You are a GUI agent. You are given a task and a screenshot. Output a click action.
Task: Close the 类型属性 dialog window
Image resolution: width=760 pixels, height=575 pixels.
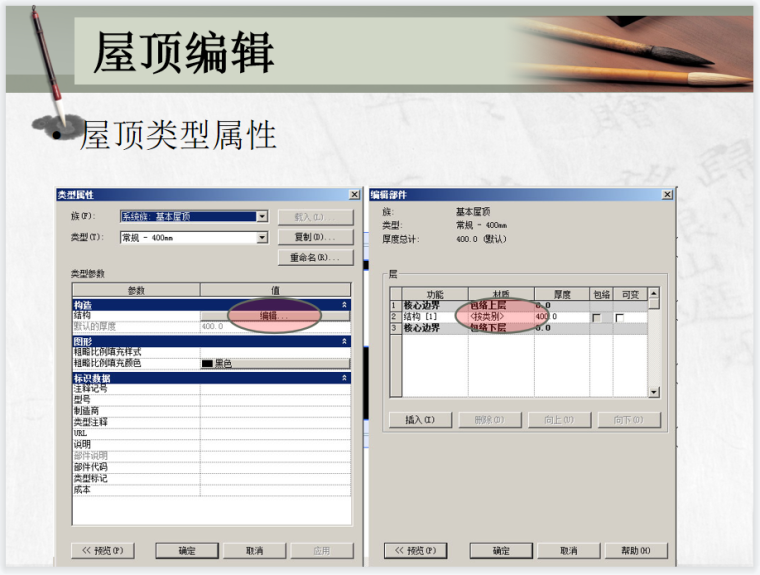354,194
